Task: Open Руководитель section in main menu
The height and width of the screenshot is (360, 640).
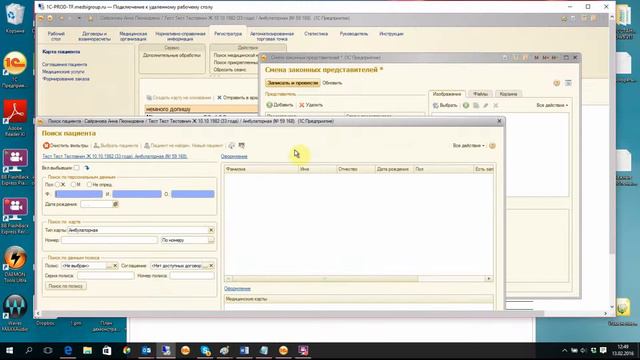Action: (354, 34)
